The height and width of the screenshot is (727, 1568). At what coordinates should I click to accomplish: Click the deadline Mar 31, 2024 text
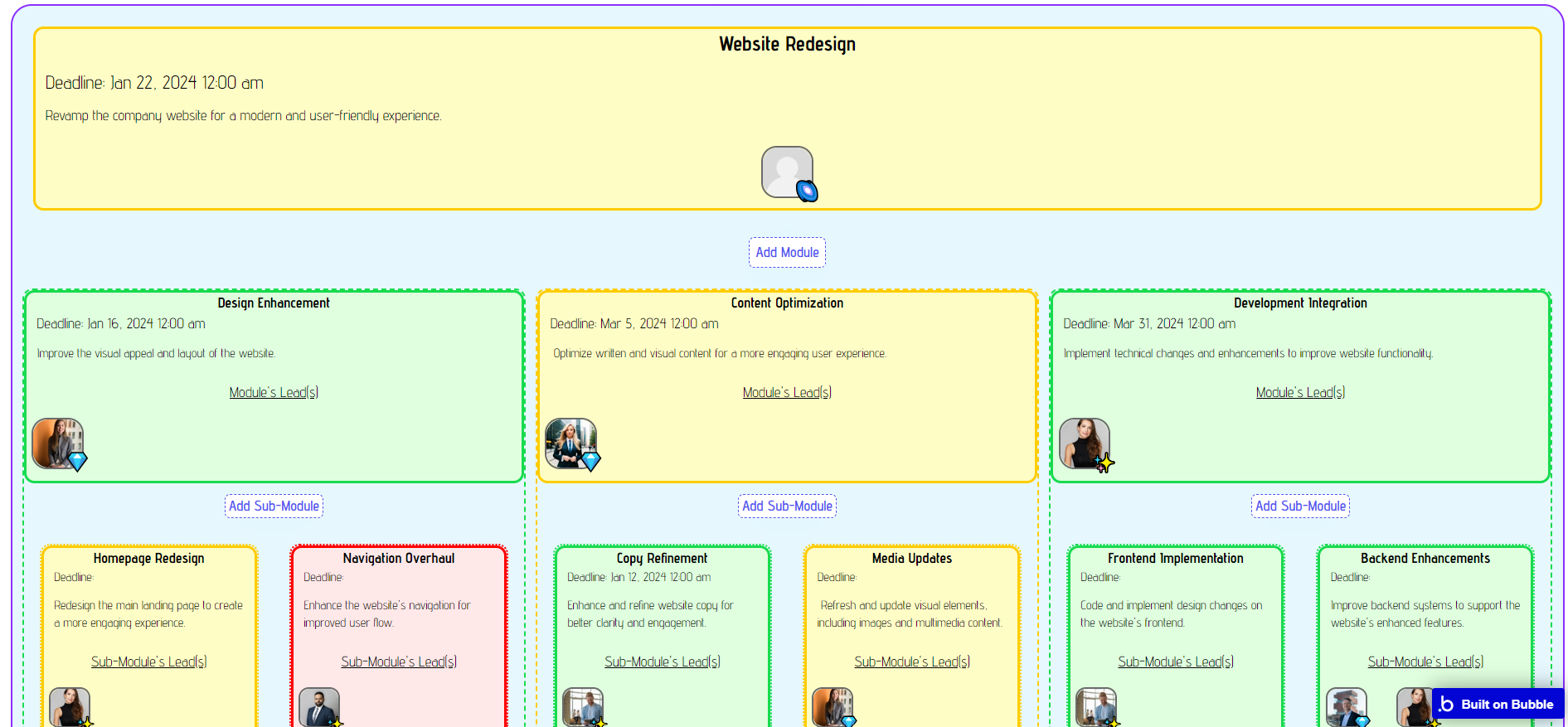tap(1149, 324)
